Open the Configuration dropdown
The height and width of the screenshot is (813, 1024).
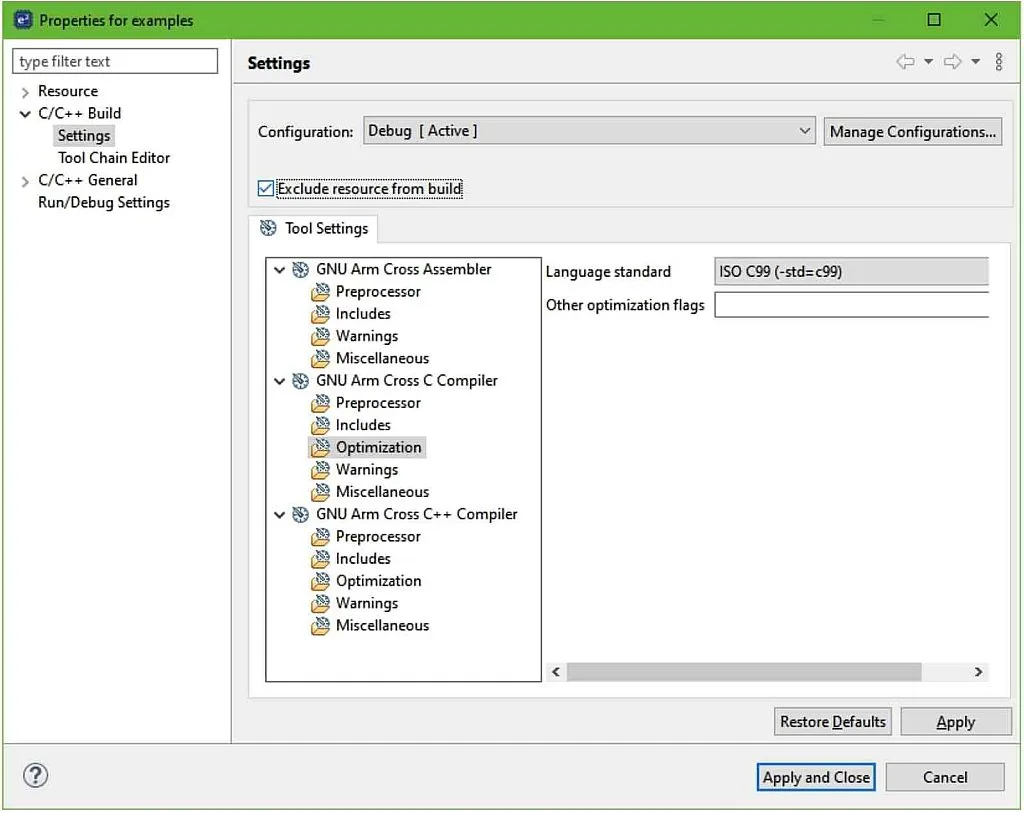(805, 130)
